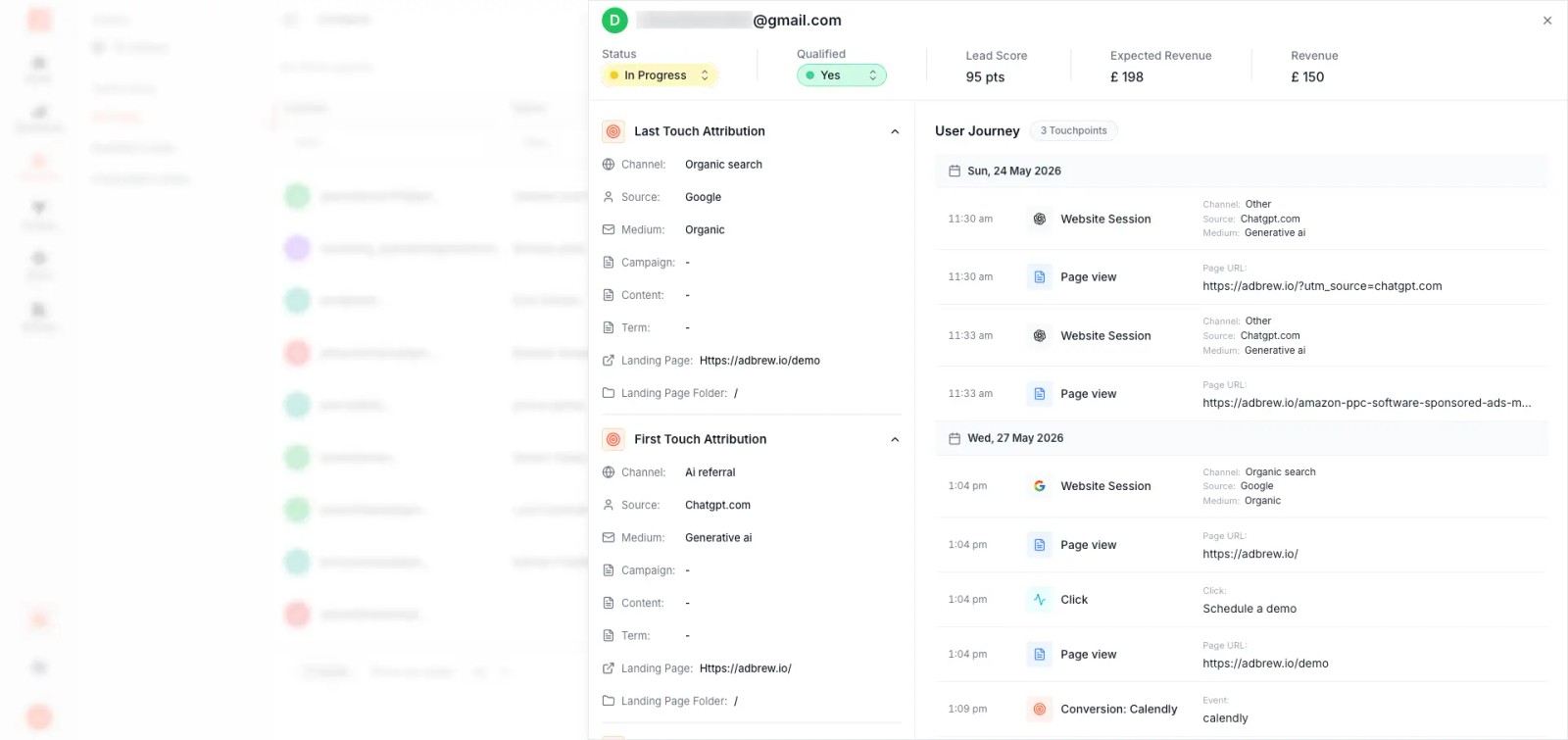Click external-link icon by Last Touch Landing Page
This screenshot has height=740, width=1568.
click(x=609, y=361)
